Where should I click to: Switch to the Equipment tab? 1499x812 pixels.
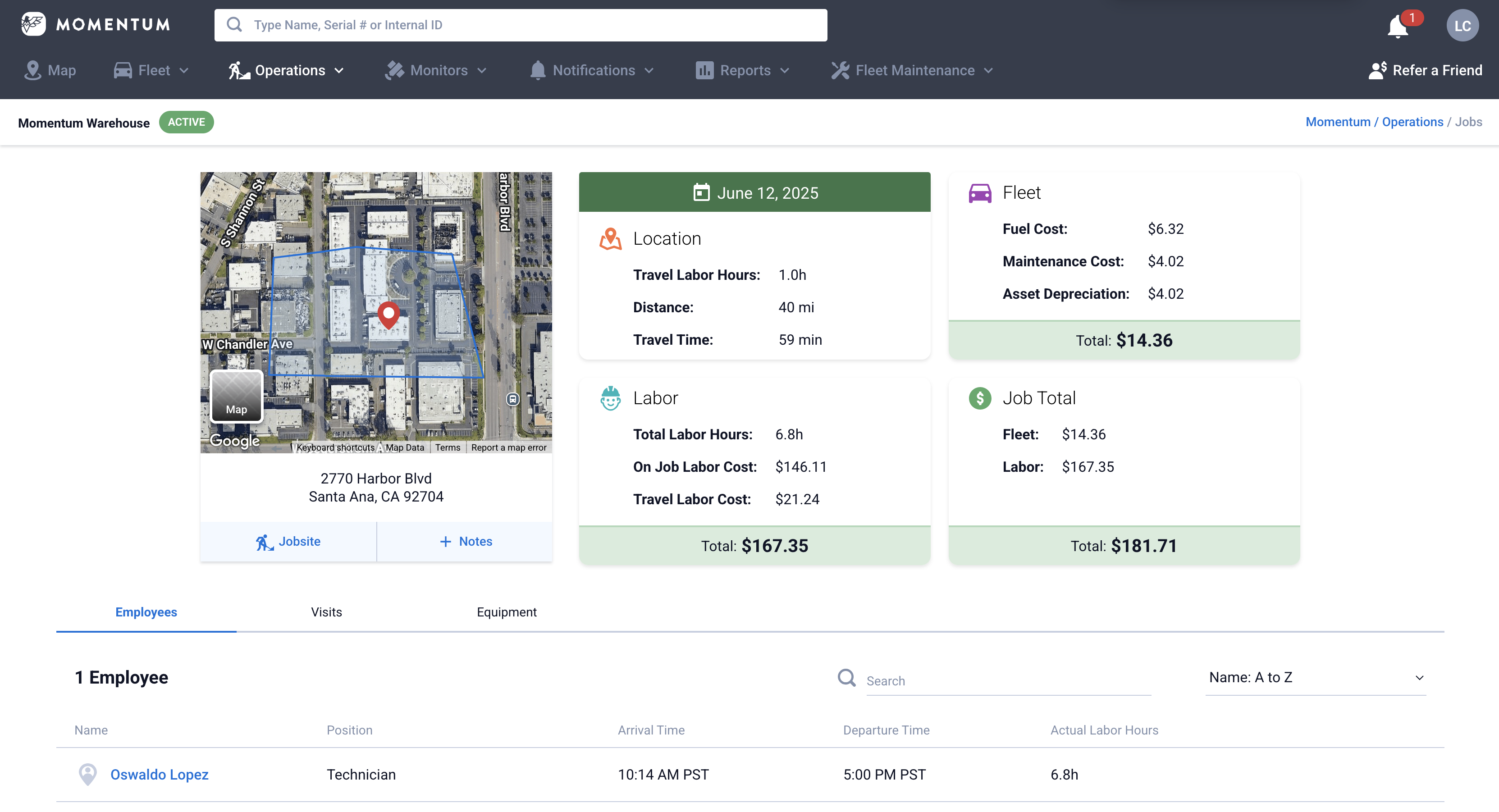pos(506,612)
